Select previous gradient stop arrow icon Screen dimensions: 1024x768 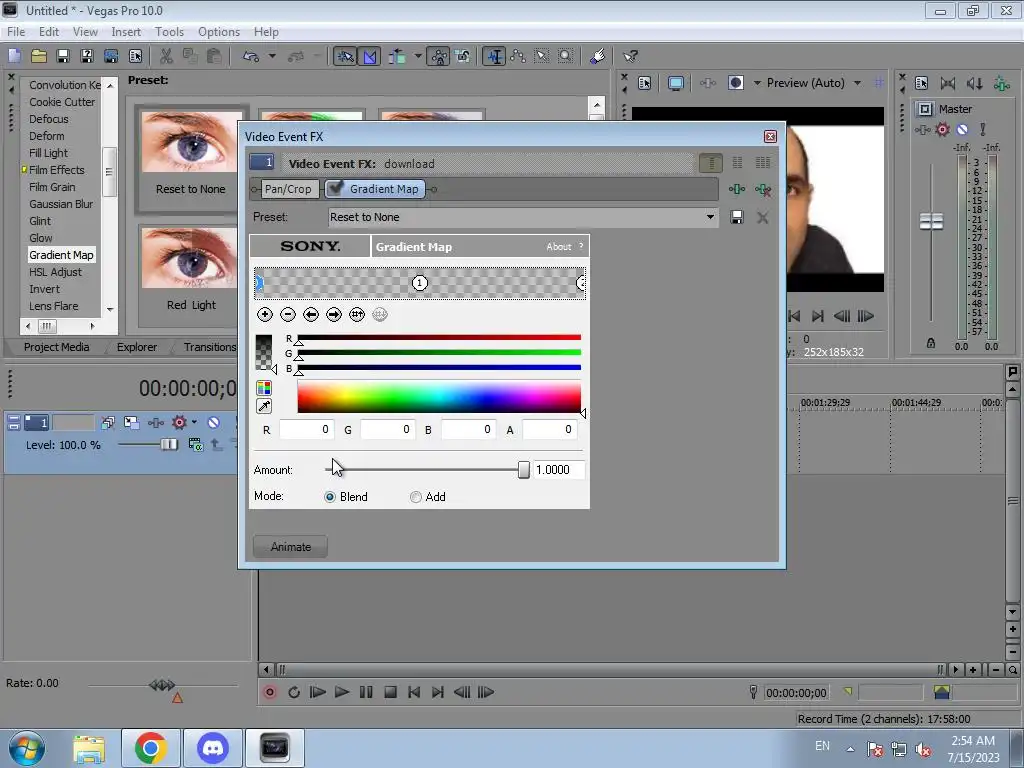click(x=311, y=315)
